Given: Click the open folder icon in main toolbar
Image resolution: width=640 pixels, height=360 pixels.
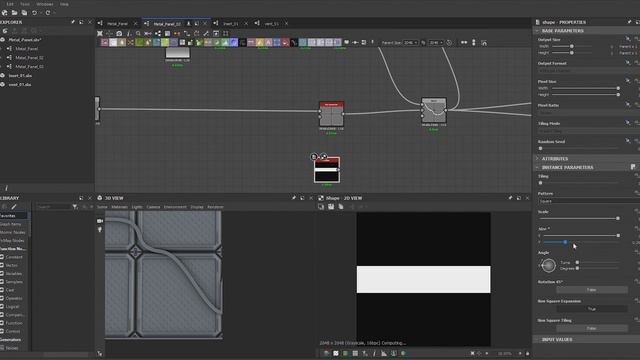Looking at the screenshot, I should tap(14, 13).
